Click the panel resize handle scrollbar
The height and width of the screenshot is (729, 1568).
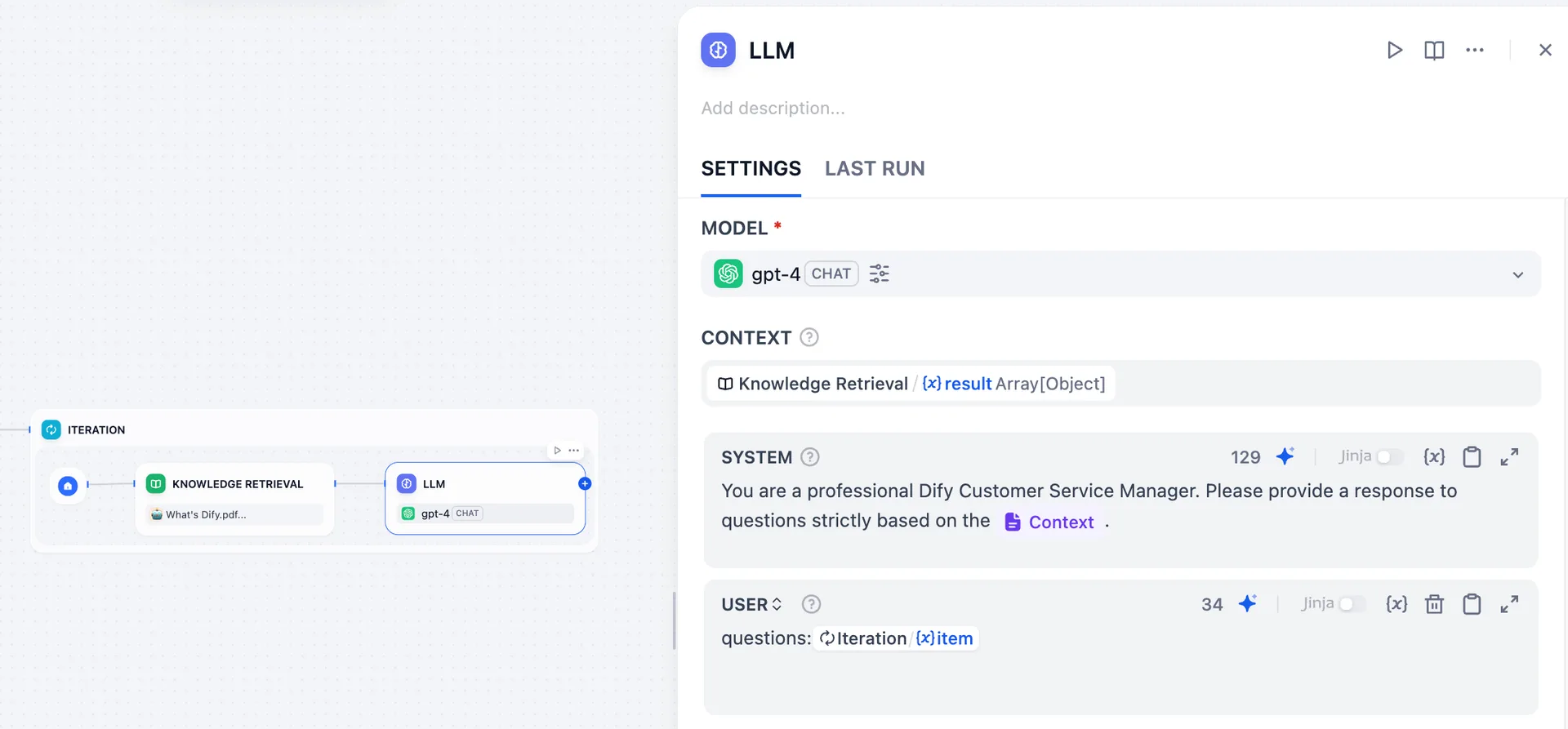tap(674, 620)
